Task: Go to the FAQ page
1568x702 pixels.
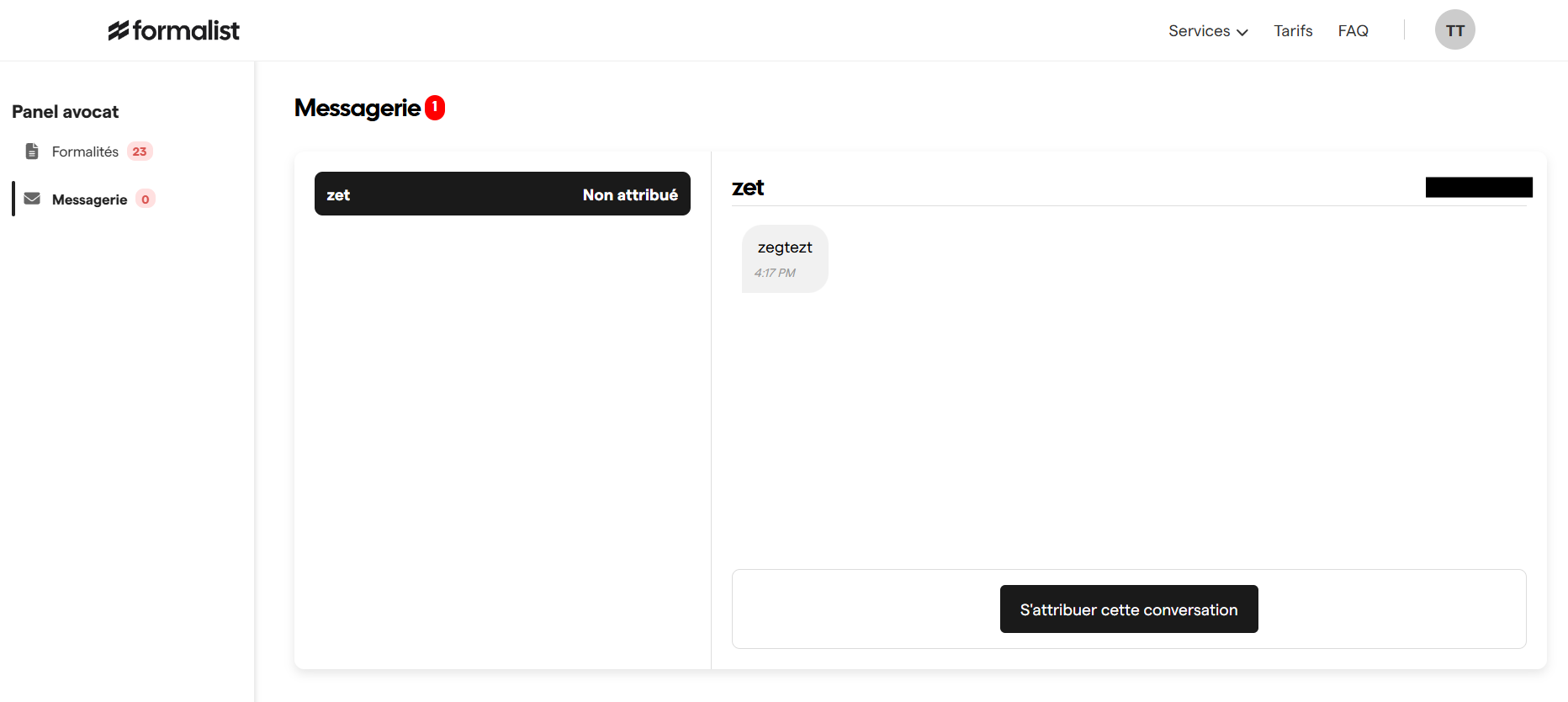Action: (1353, 31)
